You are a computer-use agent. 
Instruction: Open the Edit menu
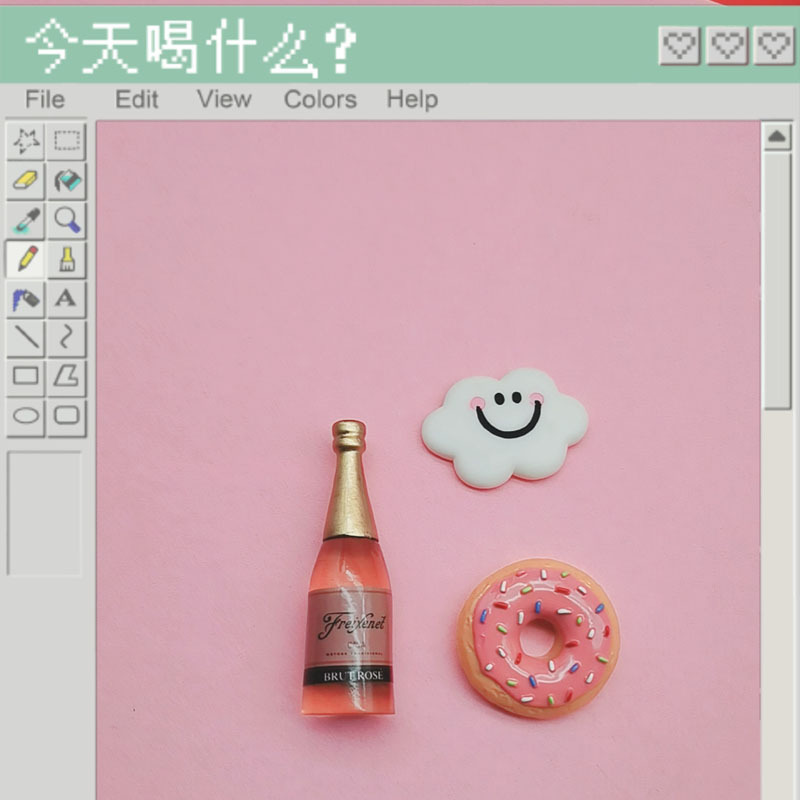137,99
